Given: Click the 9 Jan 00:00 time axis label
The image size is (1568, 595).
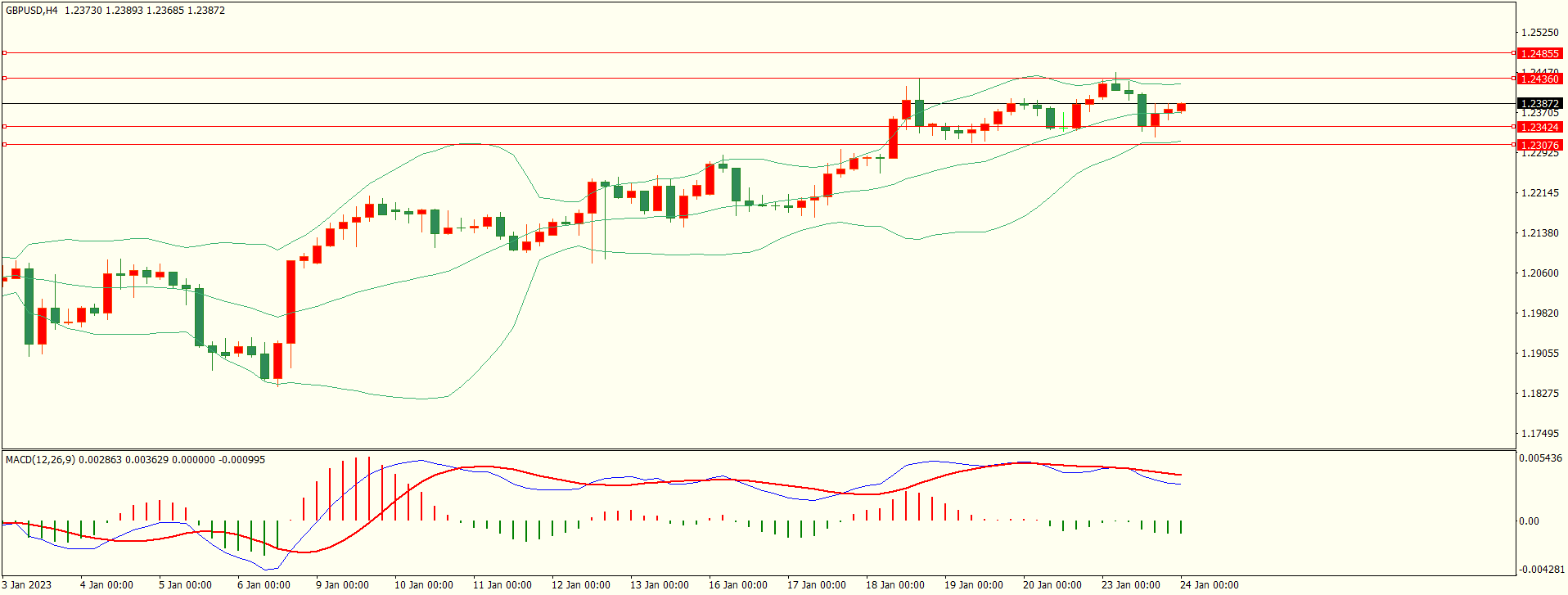Looking at the screenshot, I should tap(342, 585).
